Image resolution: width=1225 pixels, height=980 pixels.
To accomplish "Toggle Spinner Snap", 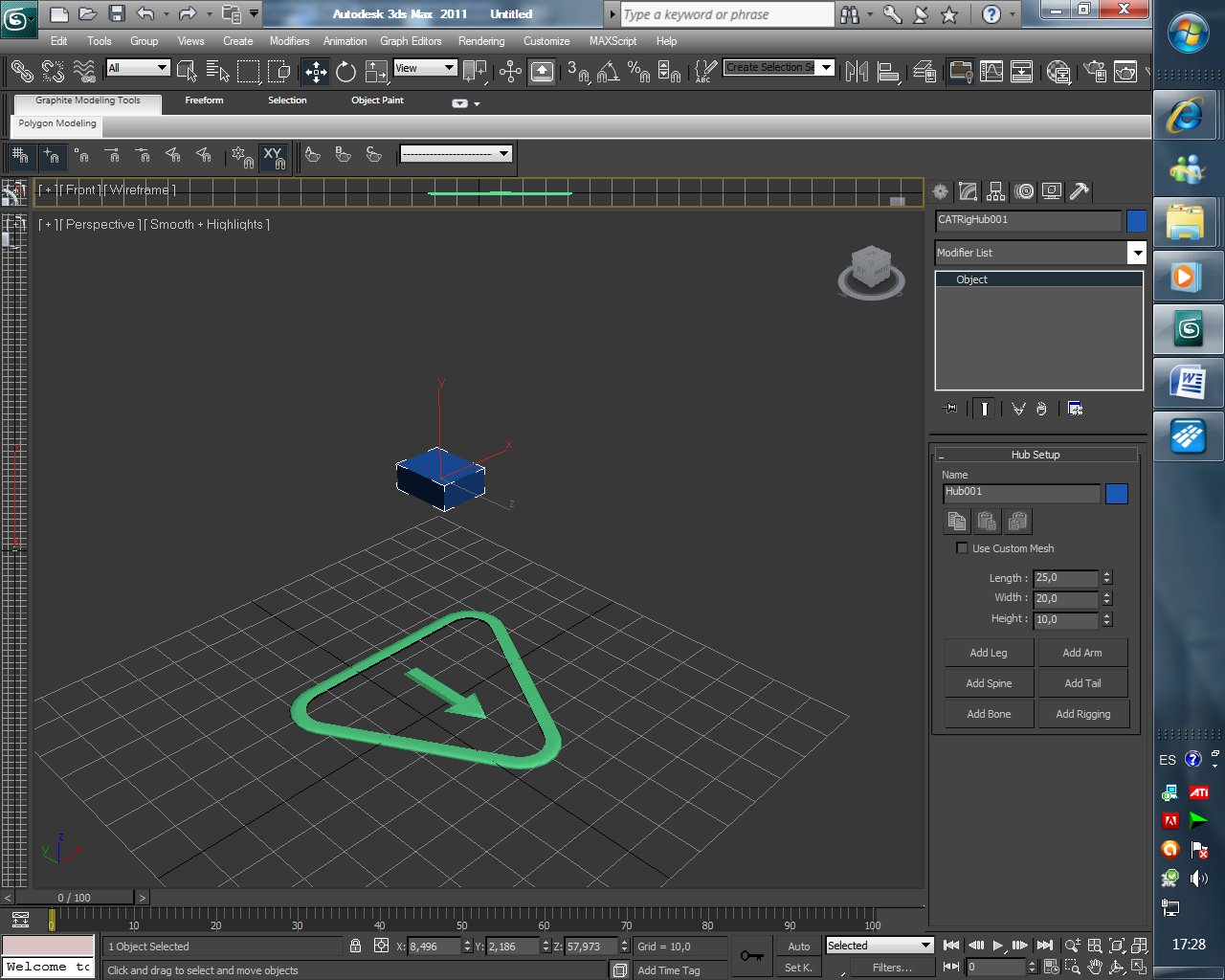I will pyautogui.click(x=669, y=72).
